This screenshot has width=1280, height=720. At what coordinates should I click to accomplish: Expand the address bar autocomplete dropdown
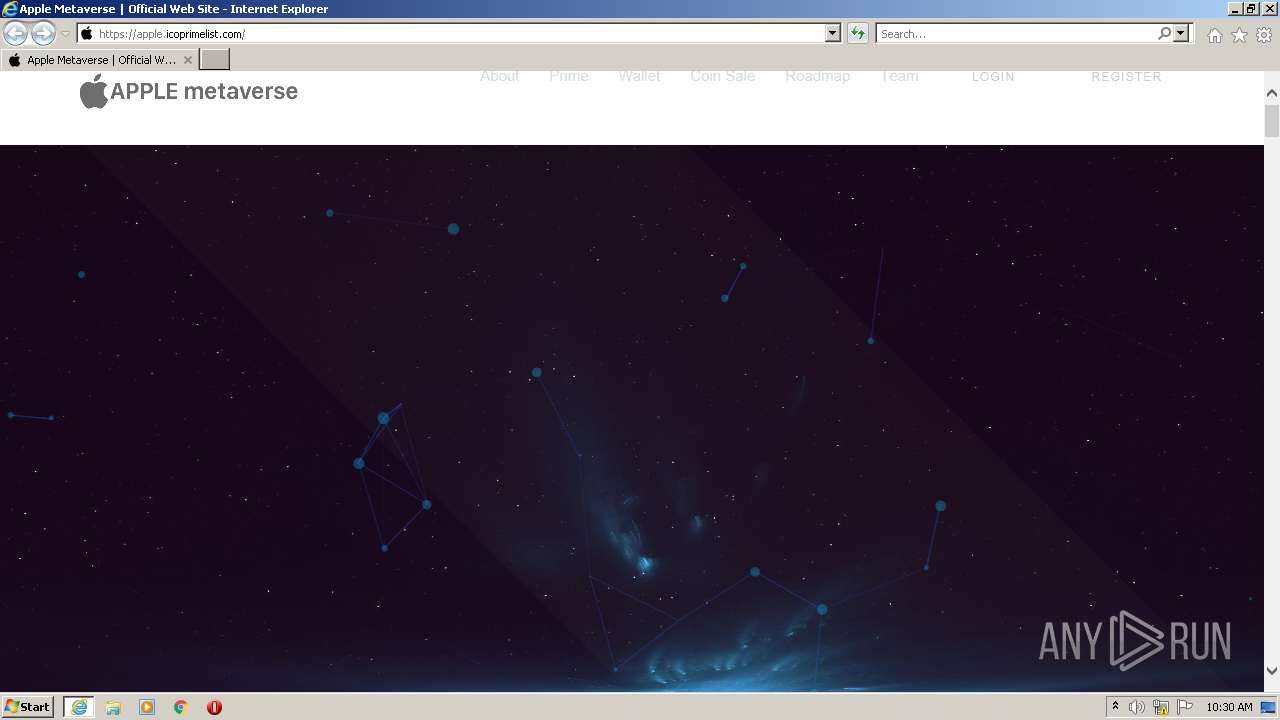pos(833,34)
